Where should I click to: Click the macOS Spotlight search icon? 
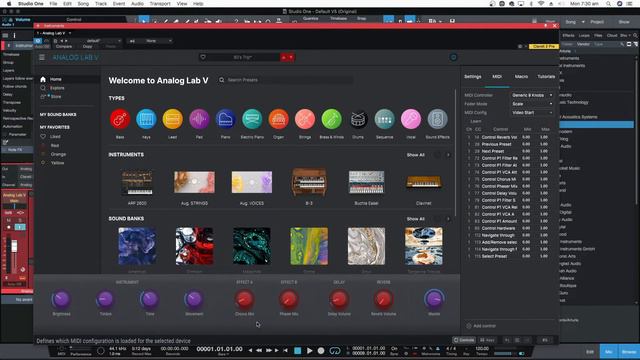(x=608, y=4)
